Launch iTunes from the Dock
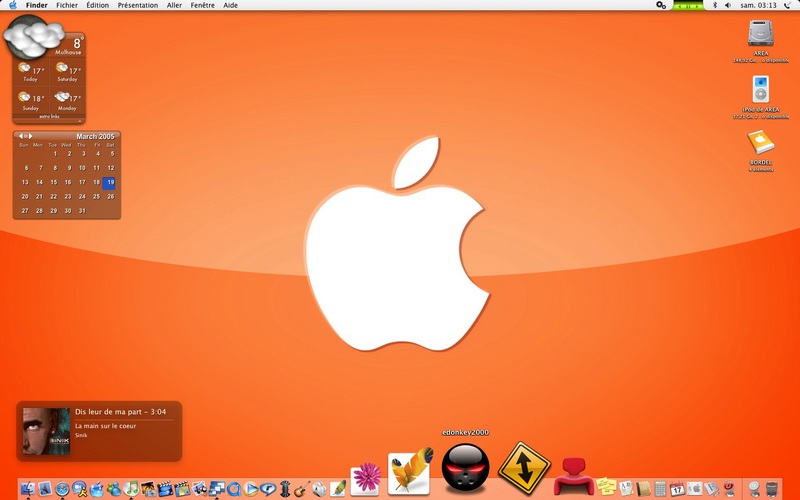The height and width of the screenshot is (500, 800). pyautogui.click(x=131, y=488)
